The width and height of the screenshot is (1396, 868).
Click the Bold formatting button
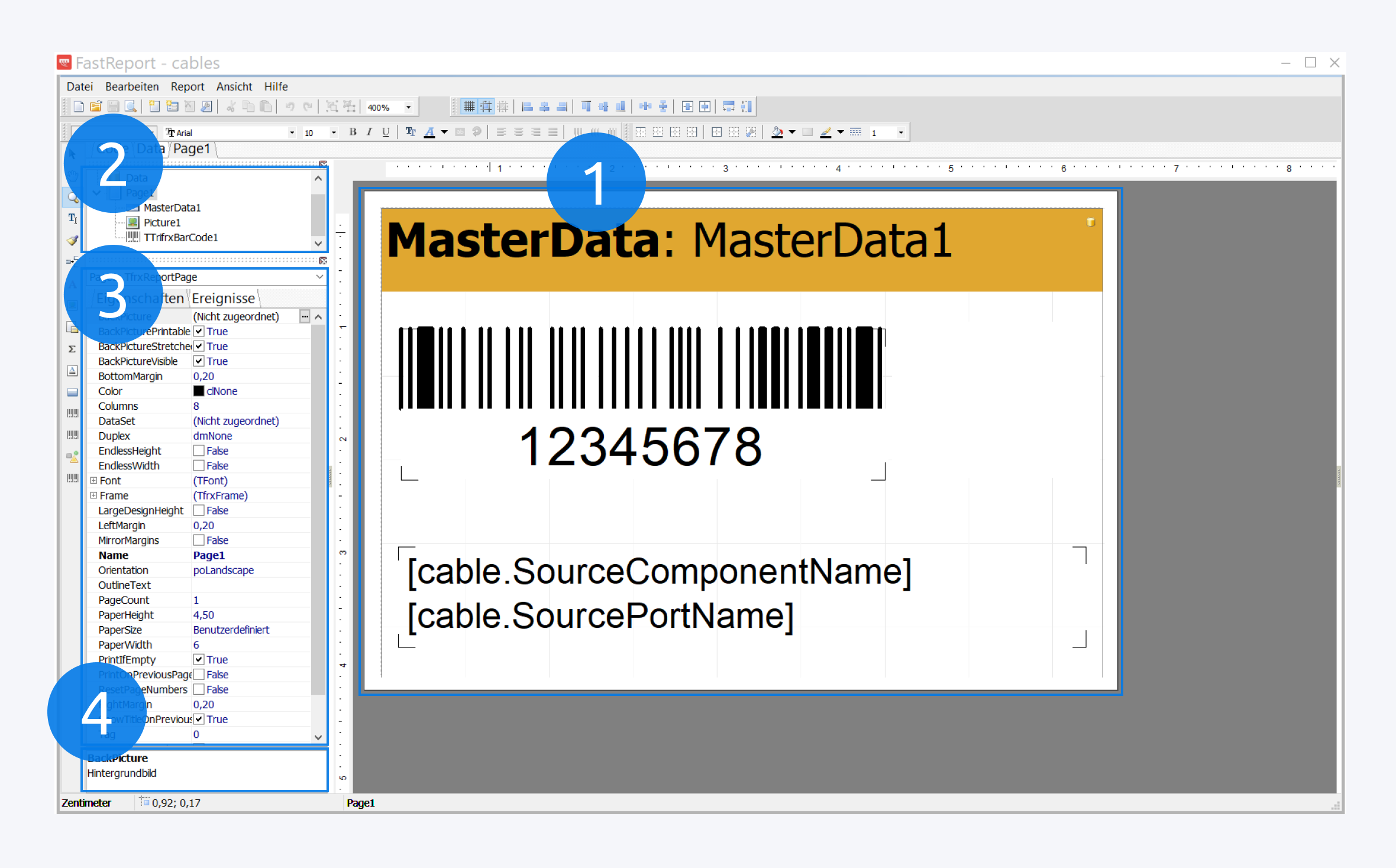click(353, 132)
